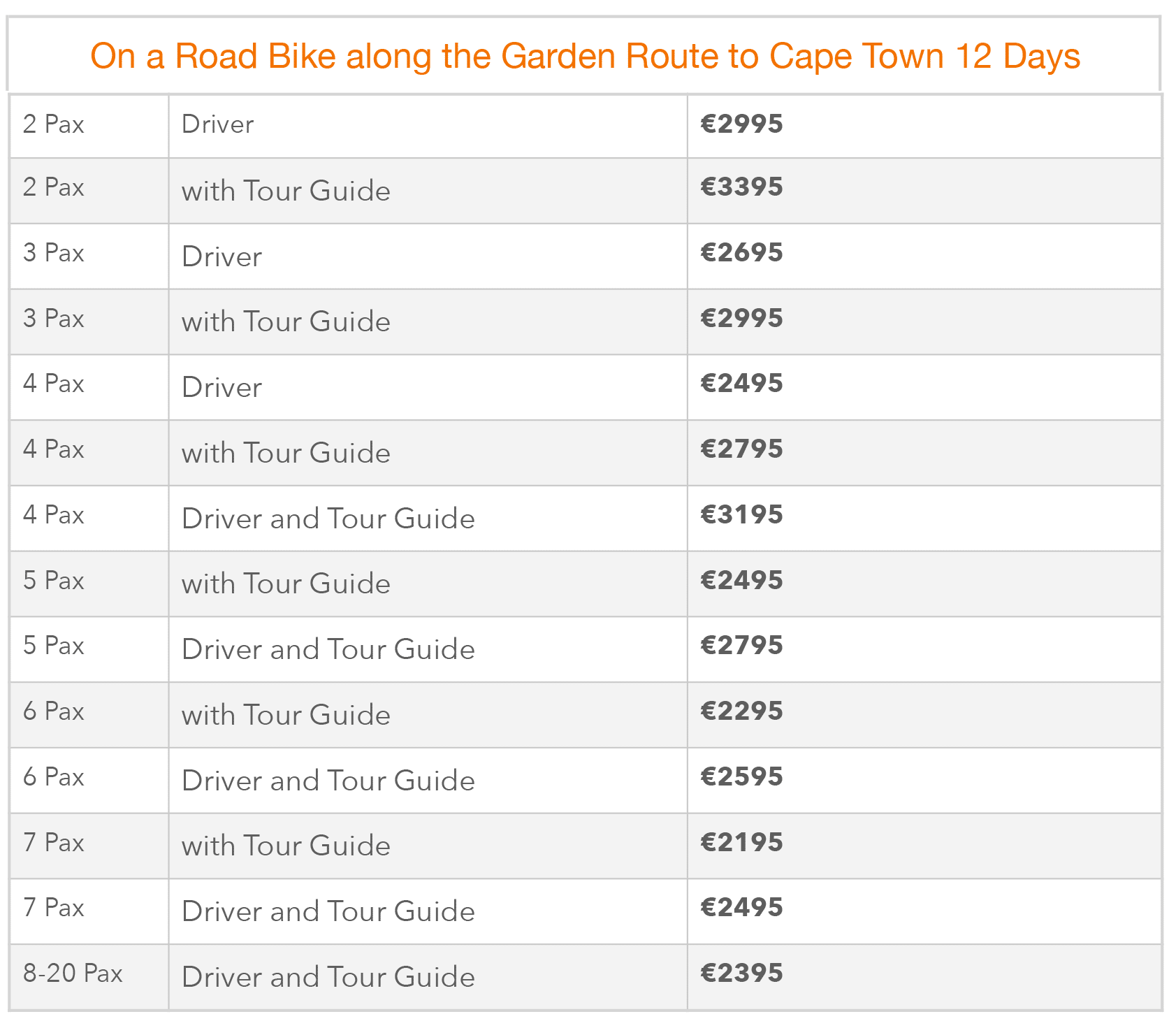The height and width of the screenshot is (1028, 1176).
Task: Select "Driver and Tour Guide" in the 7 Pax row
Action: [328, 911]
